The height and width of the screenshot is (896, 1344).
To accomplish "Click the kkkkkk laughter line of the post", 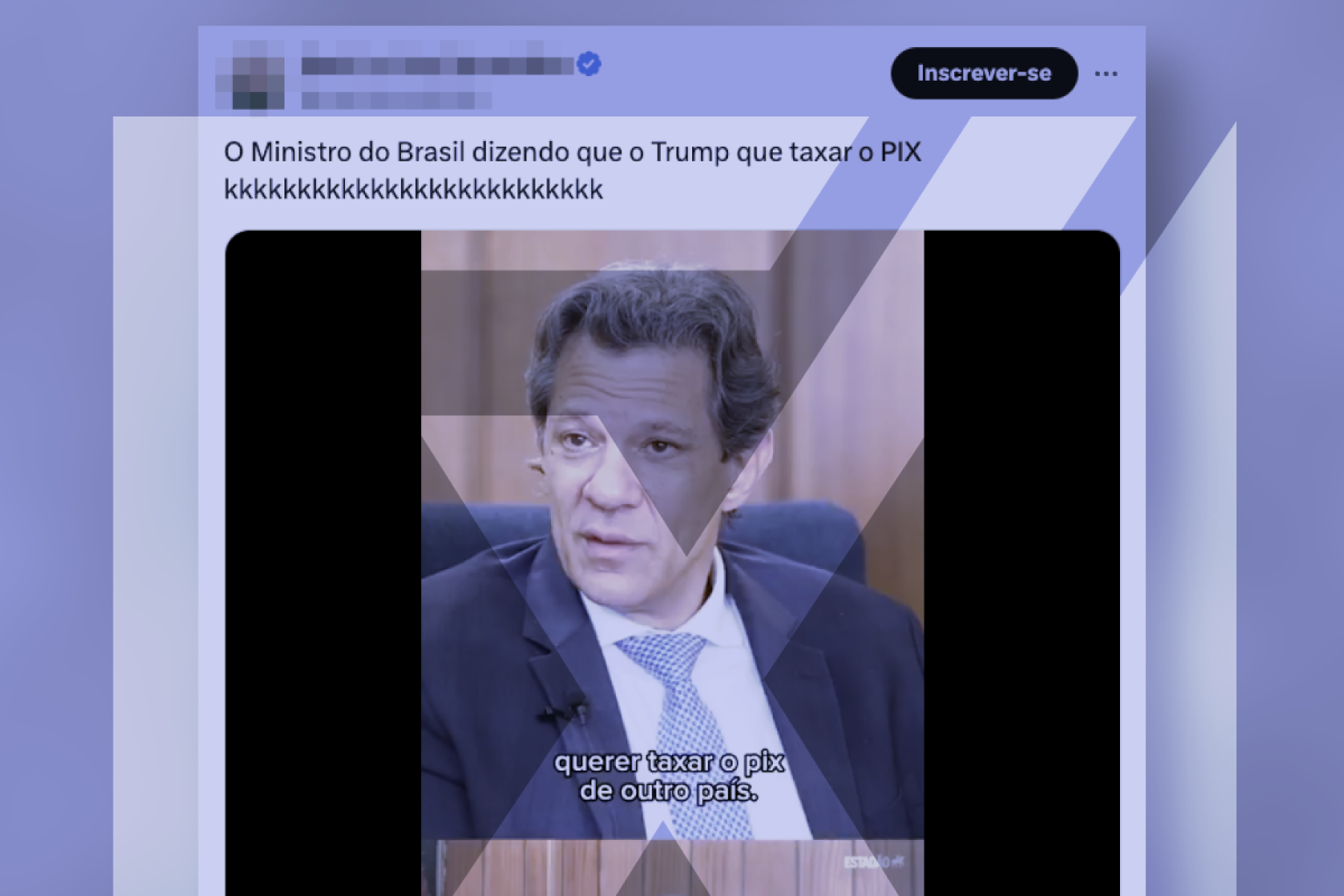I will pos(413,190).
